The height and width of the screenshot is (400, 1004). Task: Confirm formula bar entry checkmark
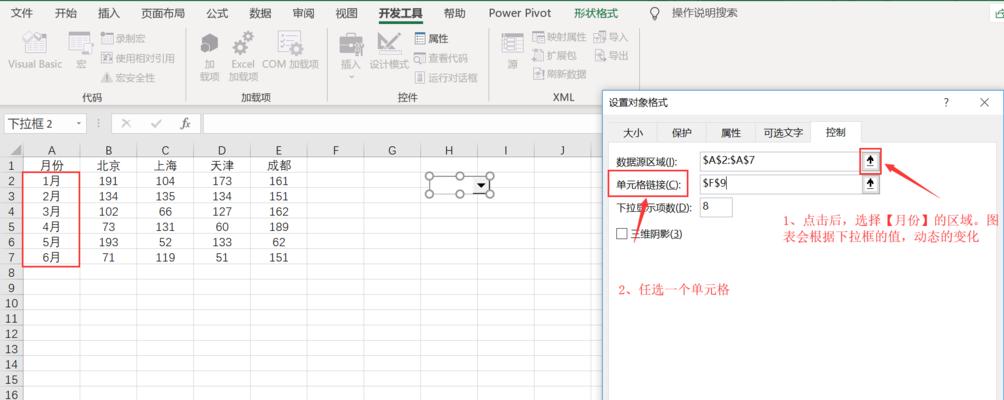[156, 124]
